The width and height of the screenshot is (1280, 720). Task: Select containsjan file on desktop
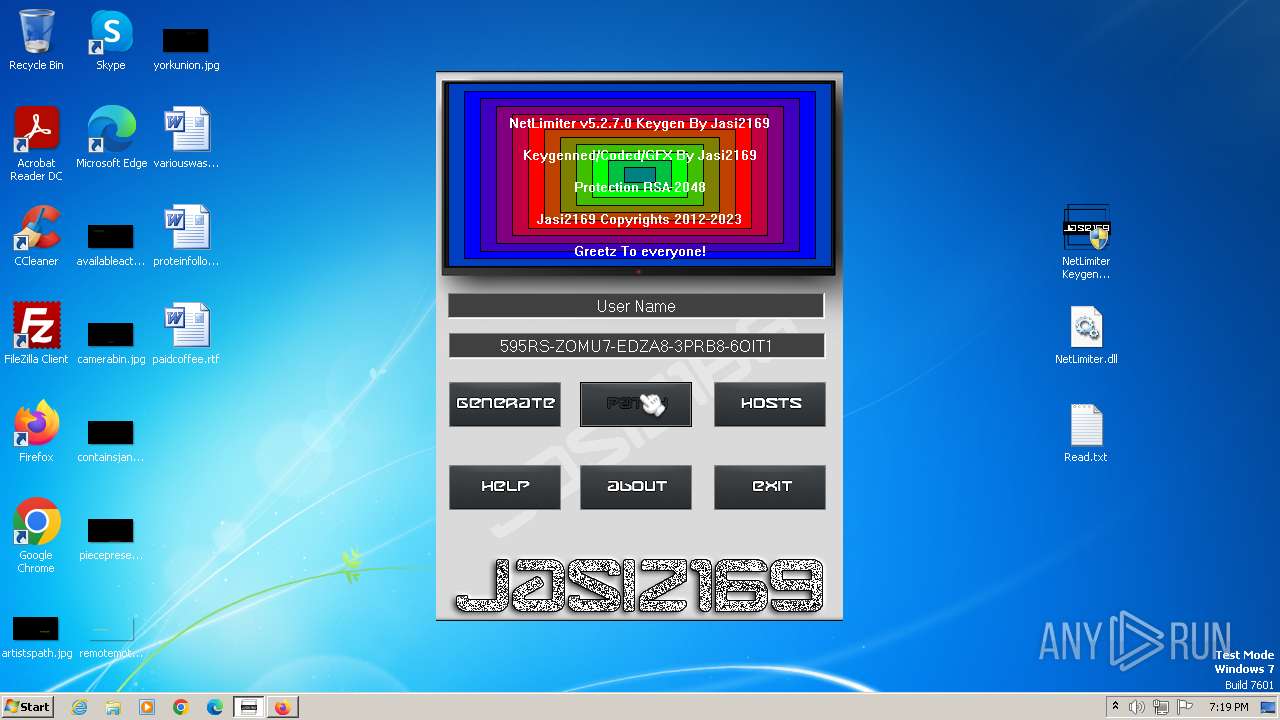111,439
